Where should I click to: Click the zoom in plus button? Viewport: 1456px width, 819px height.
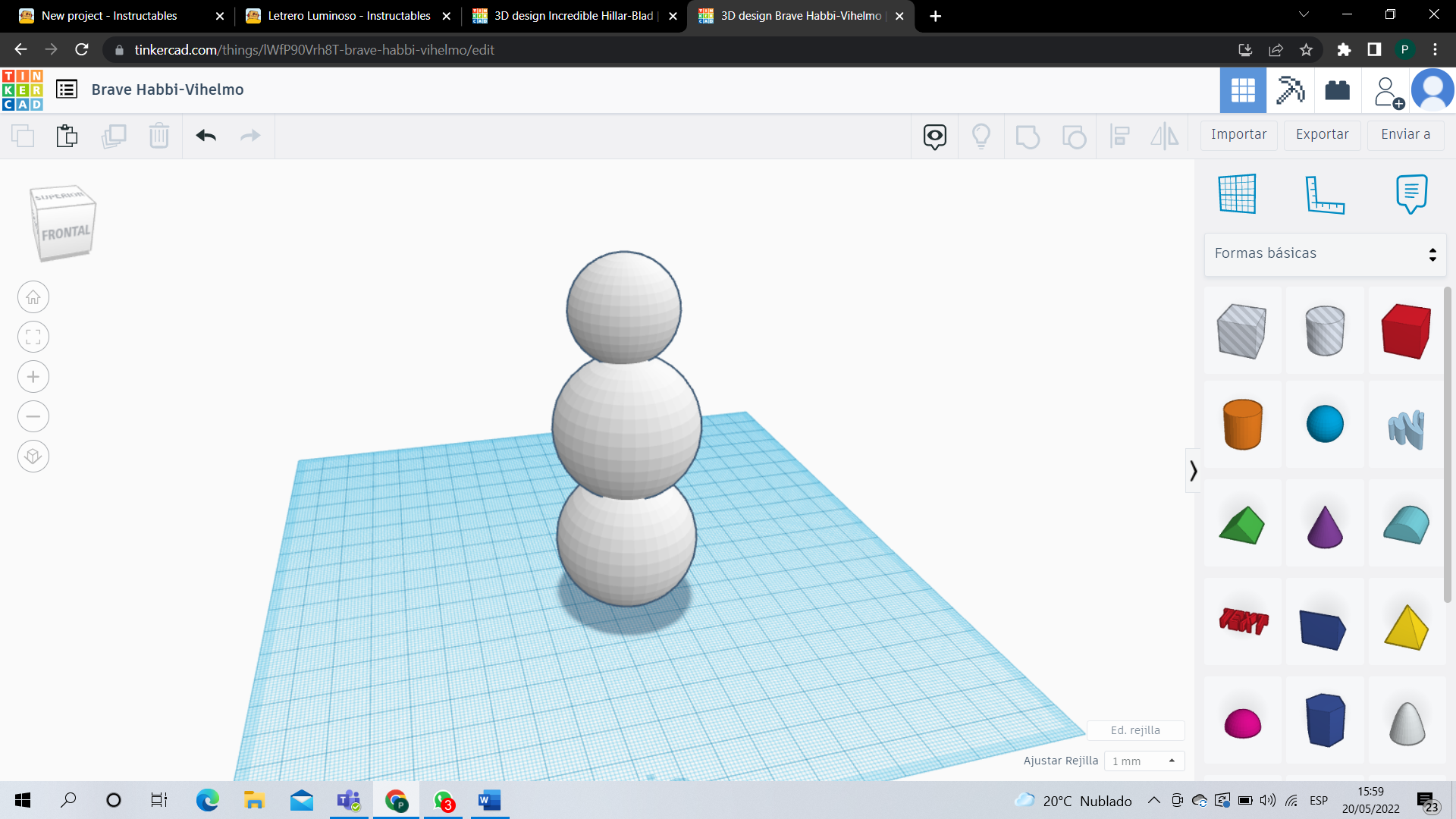(33, 377)
